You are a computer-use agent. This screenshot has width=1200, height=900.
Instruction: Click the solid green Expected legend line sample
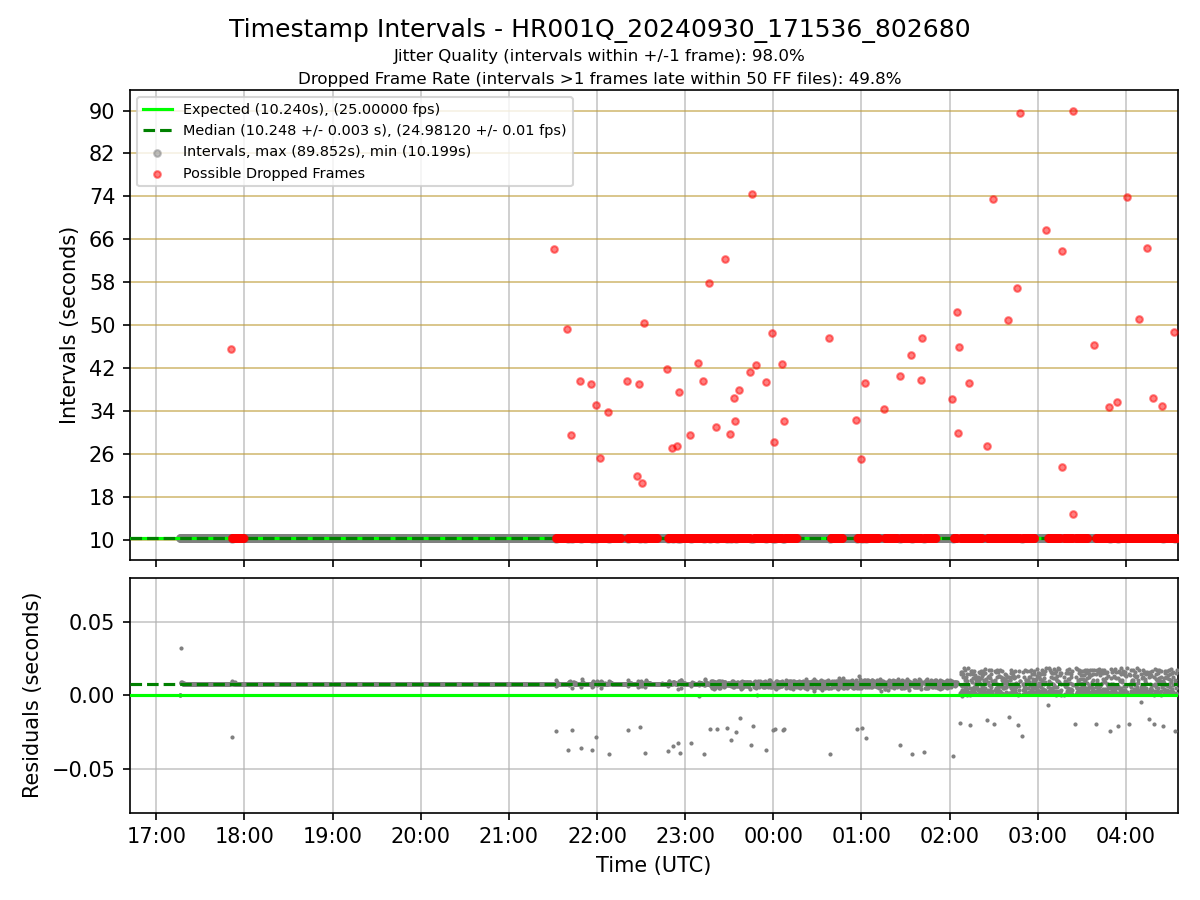157,109
